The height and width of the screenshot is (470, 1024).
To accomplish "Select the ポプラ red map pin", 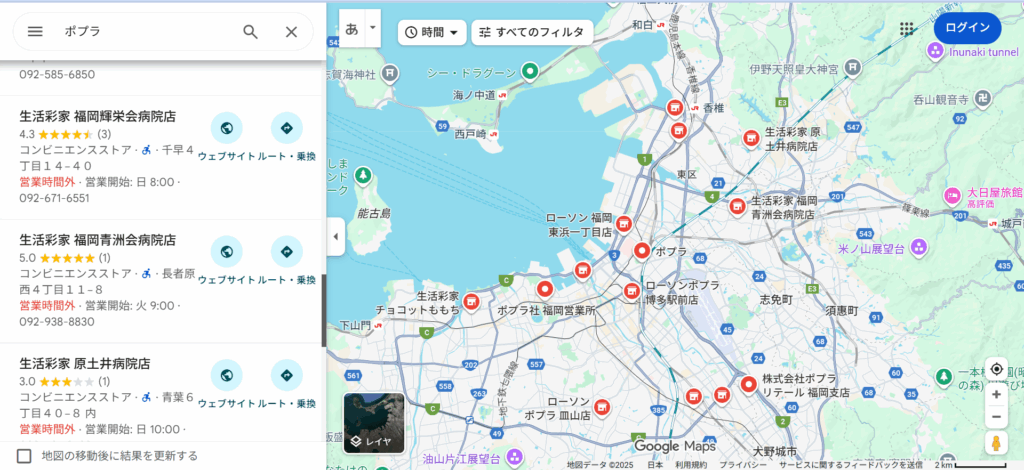I will [642, 251].
